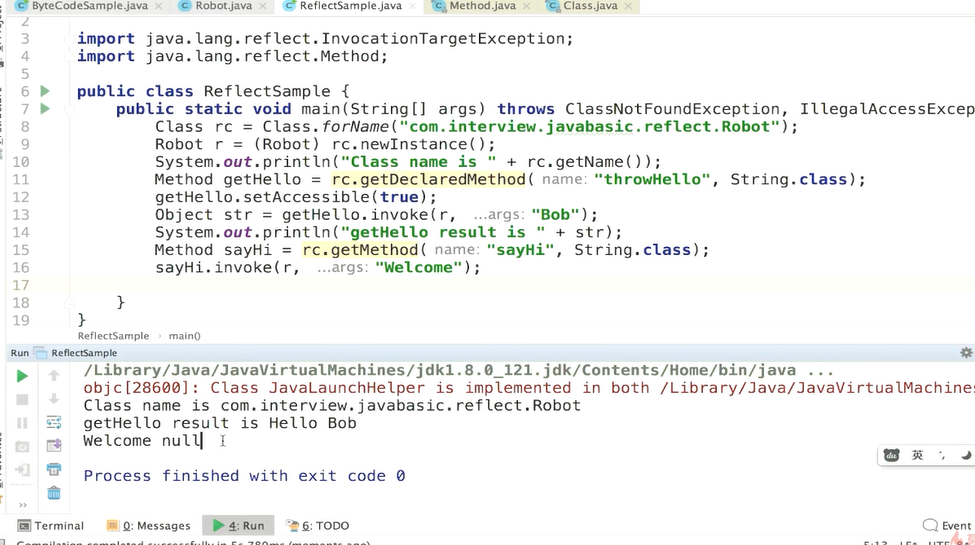This screenshot has width=975, height=545.
Task: Open the Terminal tool window
Action: [x=51, y=526]
